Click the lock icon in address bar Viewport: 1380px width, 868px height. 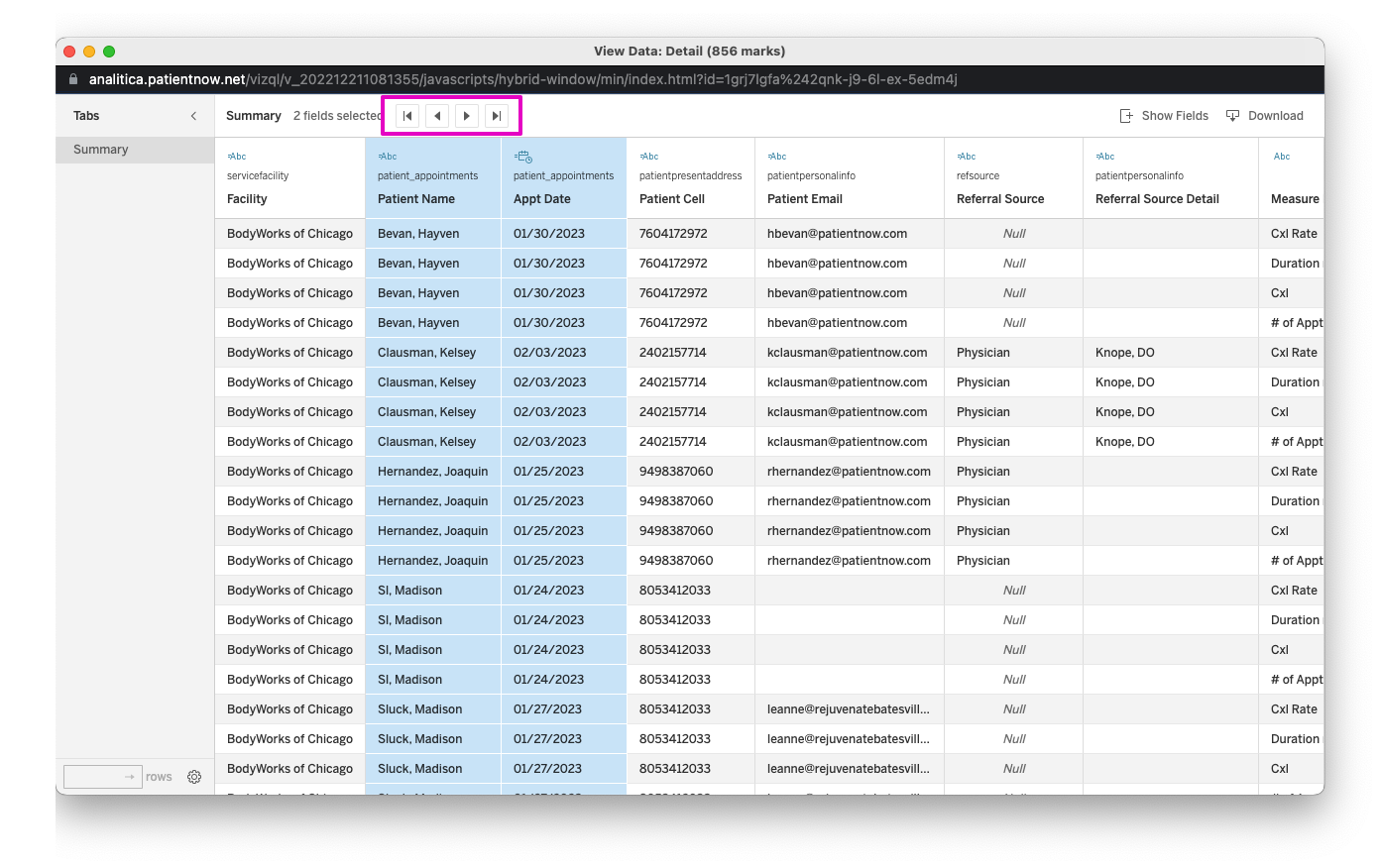click(73, 79)
